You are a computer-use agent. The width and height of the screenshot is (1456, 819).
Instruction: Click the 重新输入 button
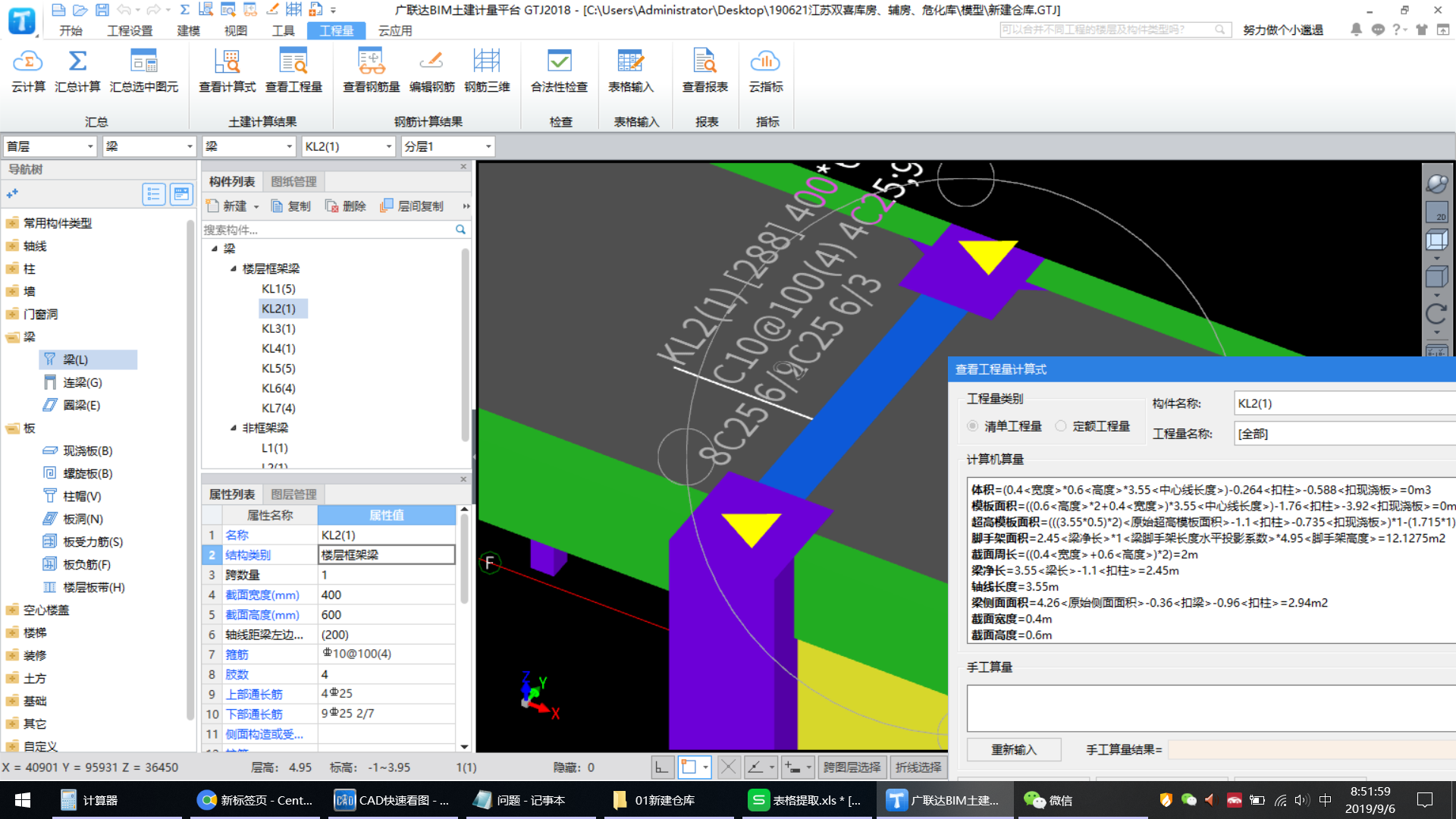point(1014,749)
